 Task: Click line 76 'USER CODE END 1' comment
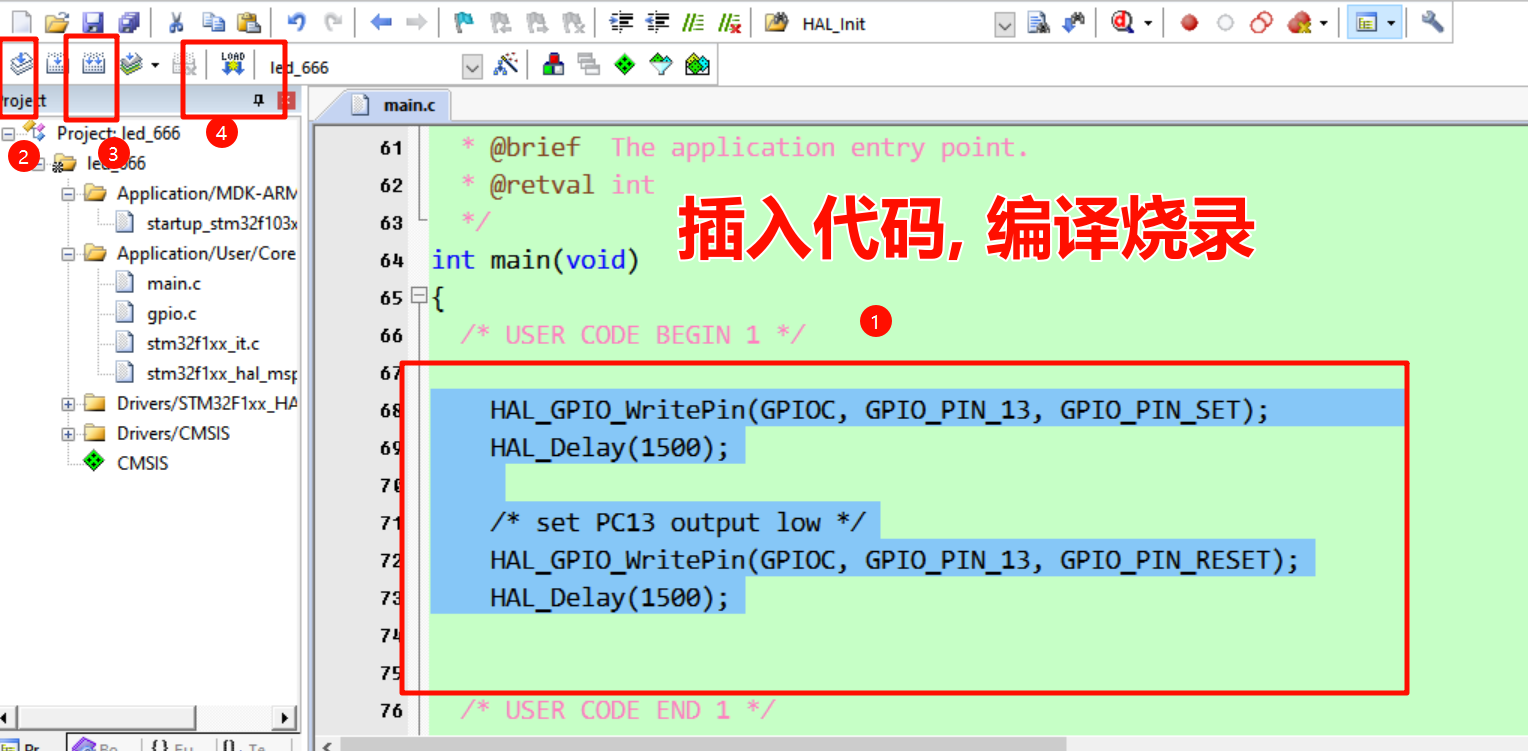pyautogui.click(x=617, y=710)
